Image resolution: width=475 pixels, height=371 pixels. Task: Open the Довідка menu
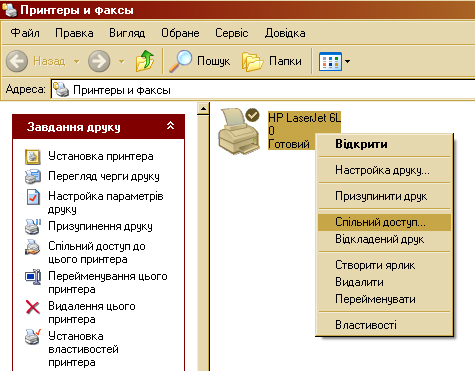click(x=285, y=33)
